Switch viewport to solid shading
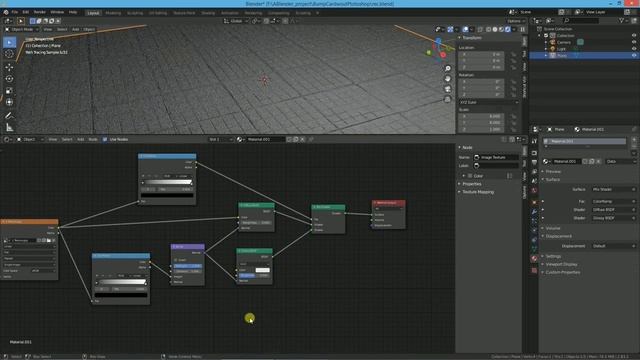The width and height of the screenshot is (640, 360). click(x=495, y=29)
